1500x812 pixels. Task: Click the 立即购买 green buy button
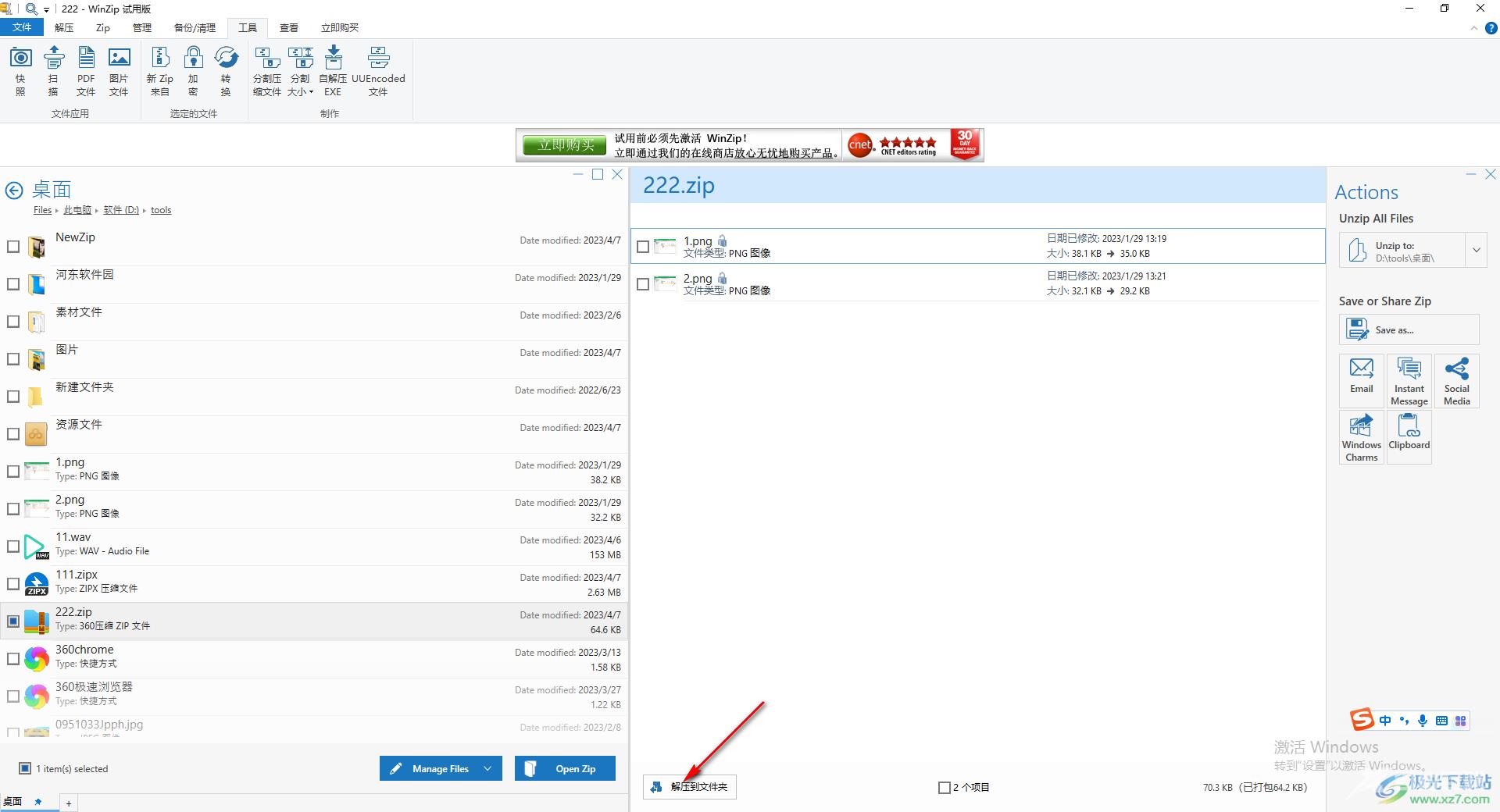click(x=566, y=145)
